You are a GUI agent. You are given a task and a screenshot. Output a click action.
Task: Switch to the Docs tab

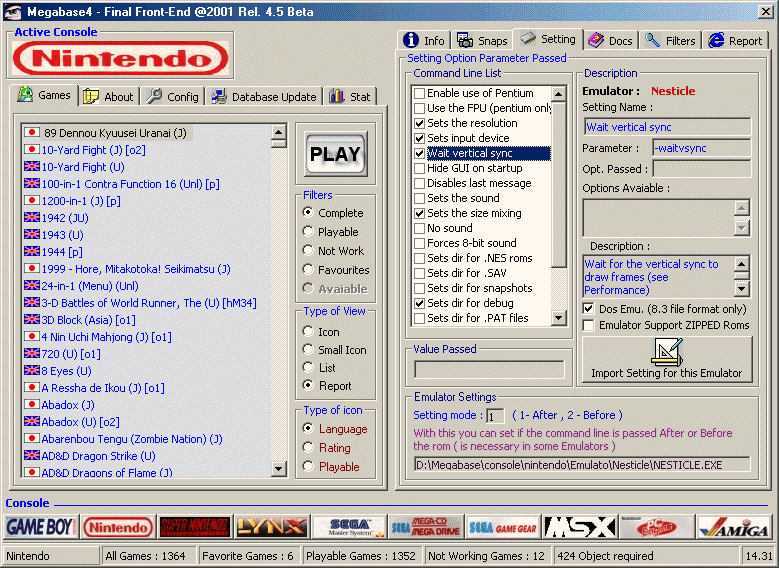coord(611,40)
